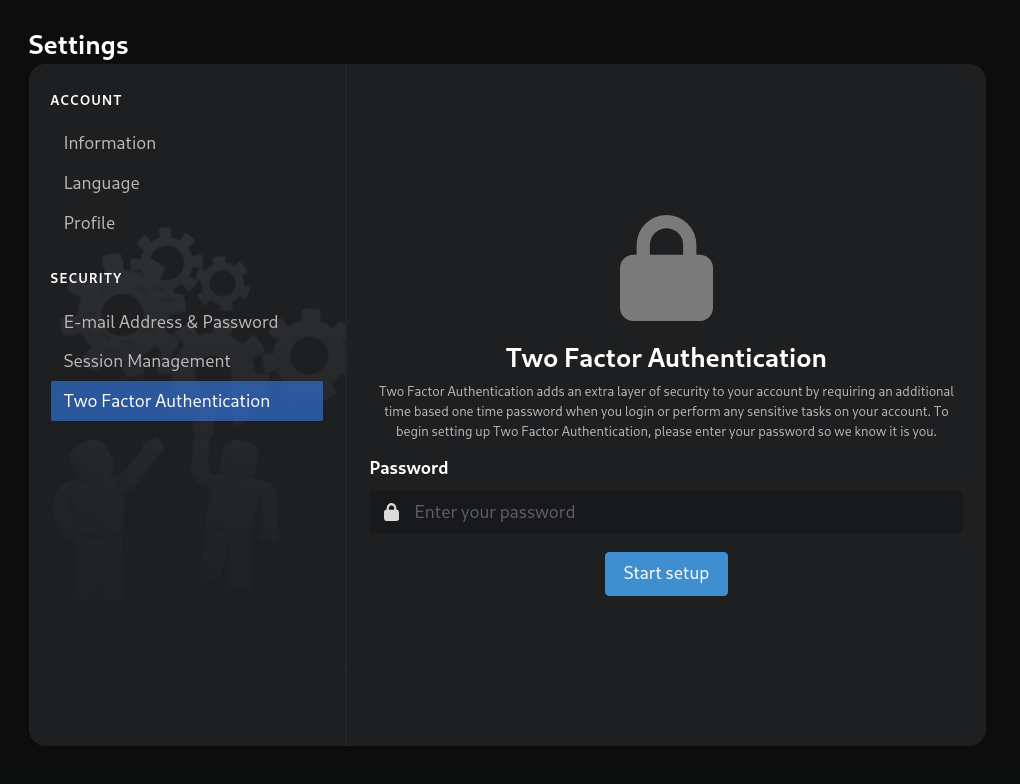Viewport: 1020px width, 784px height.
Task: Focus the Enter your password field
Action: point(666,512)
